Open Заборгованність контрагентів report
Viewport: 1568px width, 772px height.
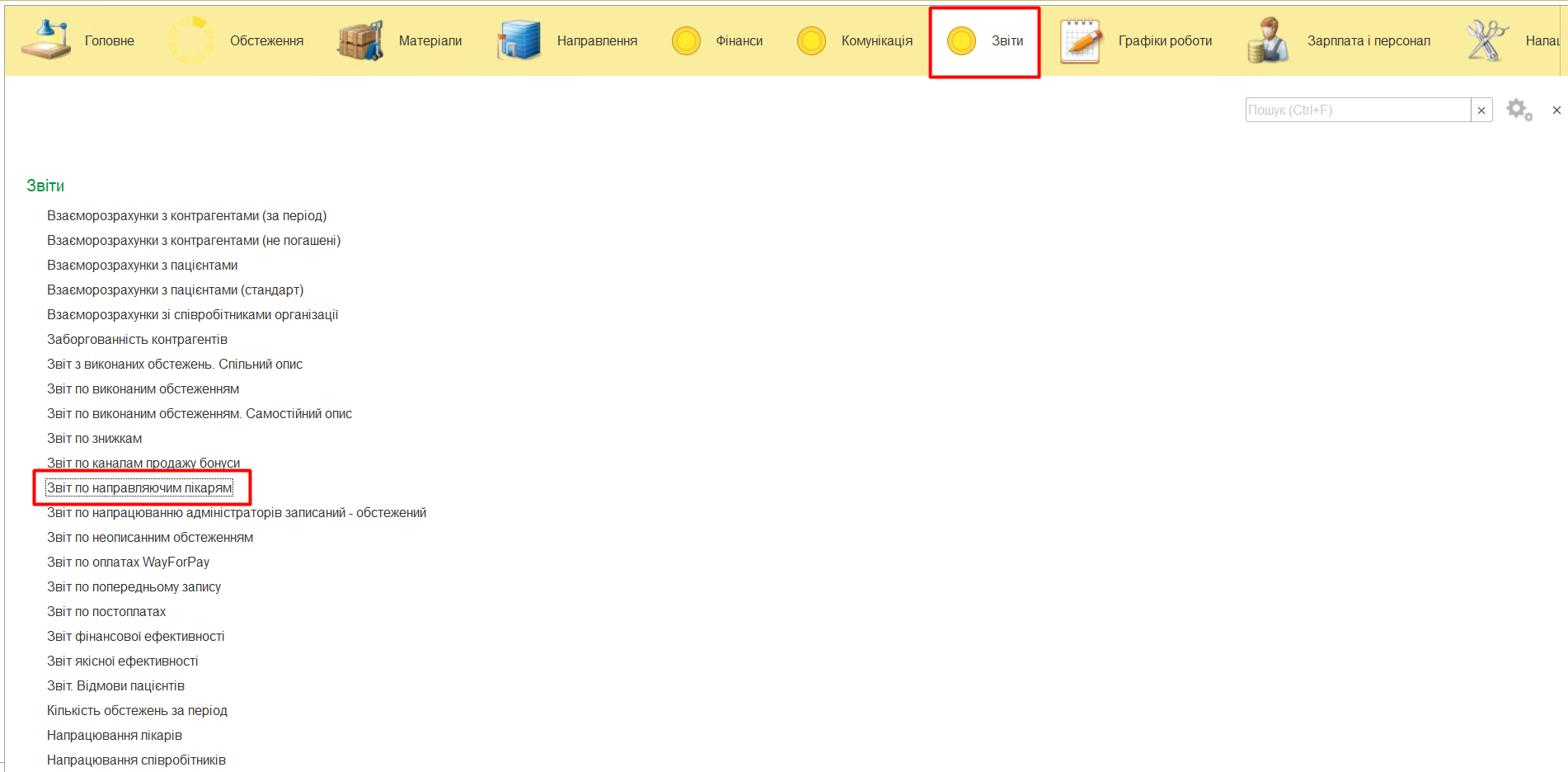pos(137,340)
